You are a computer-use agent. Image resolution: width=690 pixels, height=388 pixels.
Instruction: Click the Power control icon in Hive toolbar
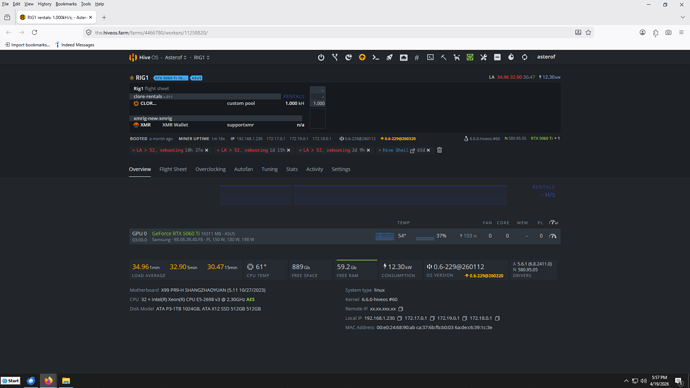(x=321, y=57)
